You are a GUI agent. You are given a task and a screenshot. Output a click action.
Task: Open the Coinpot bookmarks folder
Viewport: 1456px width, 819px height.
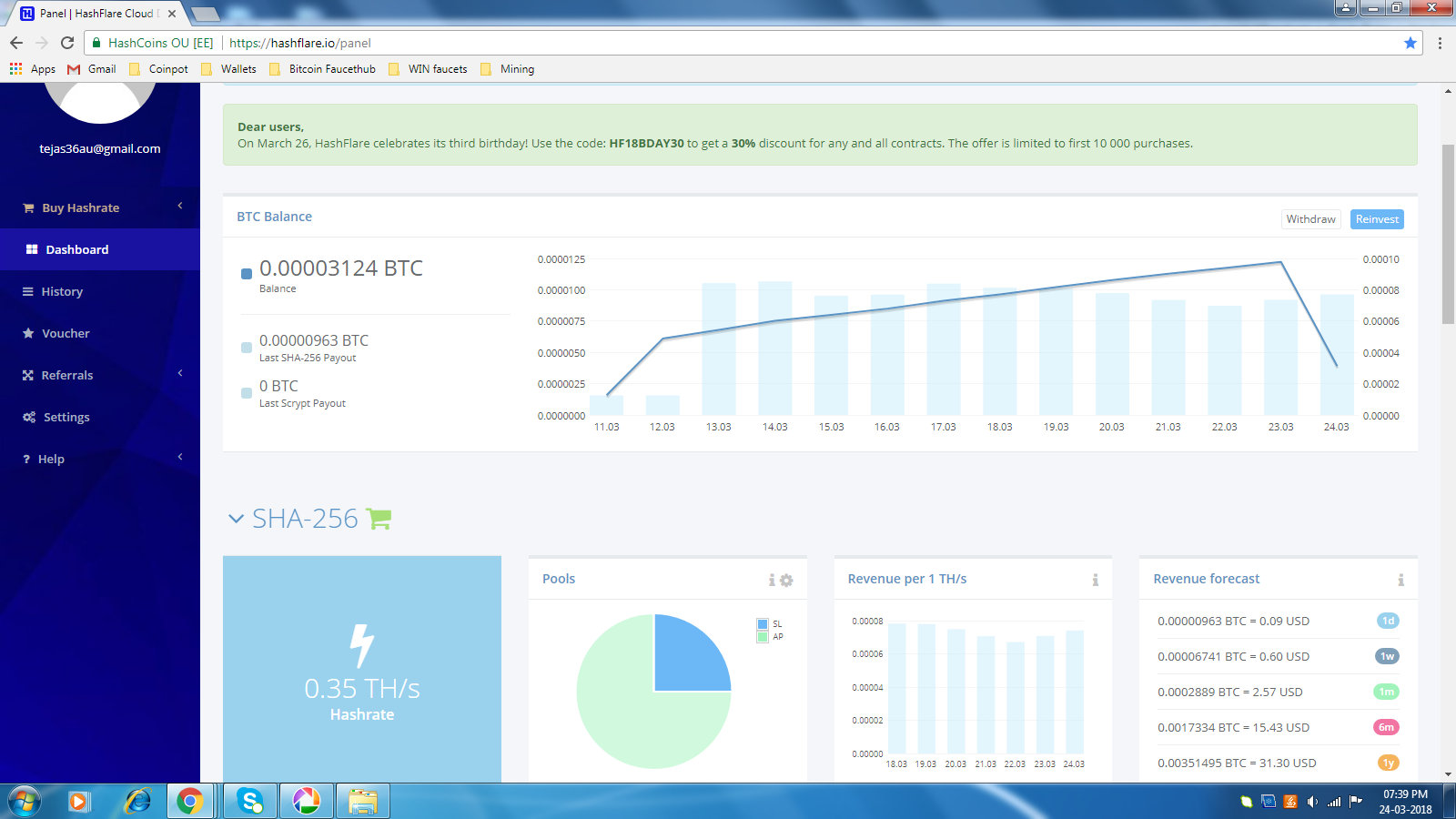click(x=159, y=69)
